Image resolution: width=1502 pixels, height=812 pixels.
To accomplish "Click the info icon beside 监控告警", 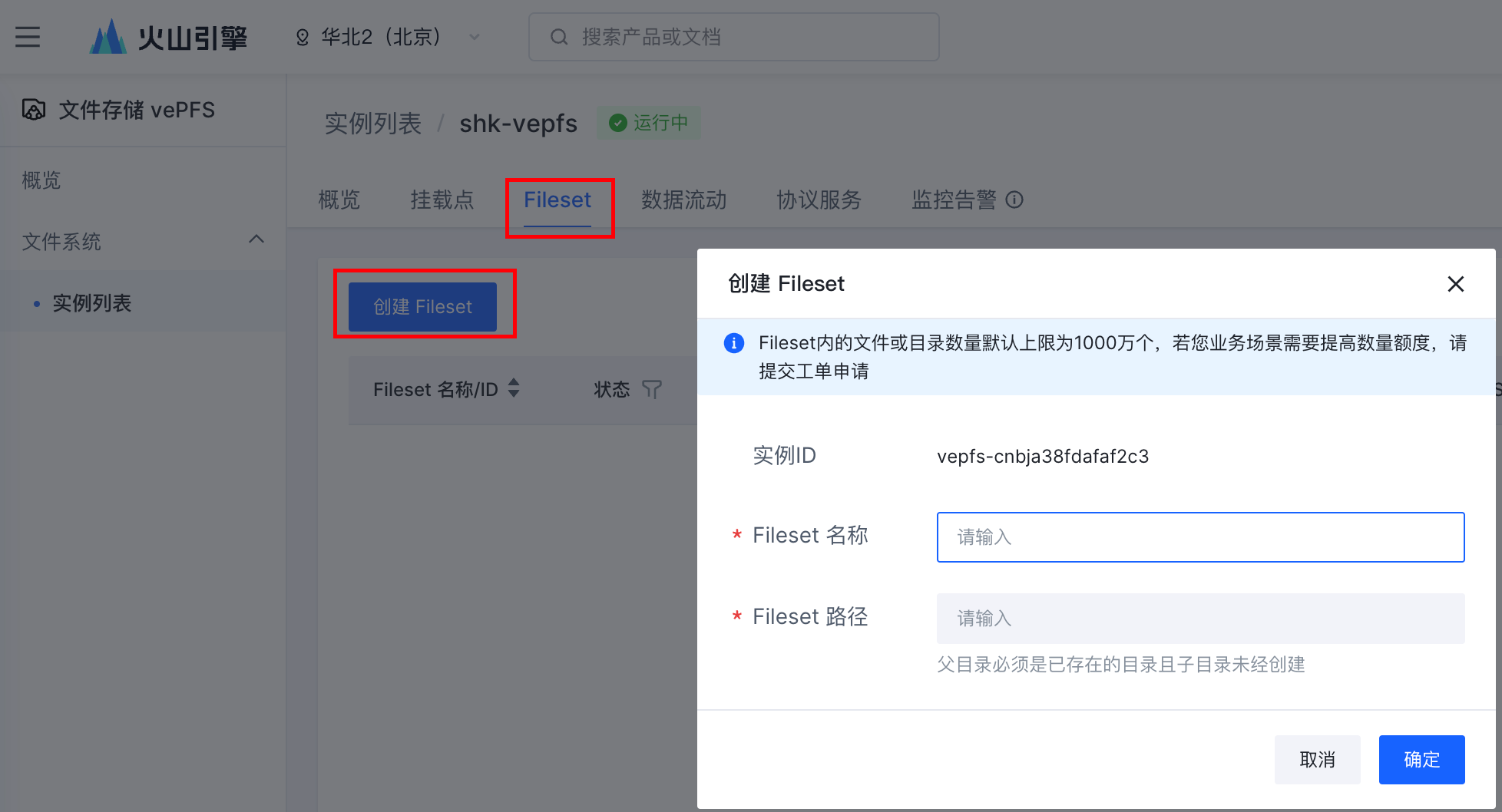I will point(1014,200).
